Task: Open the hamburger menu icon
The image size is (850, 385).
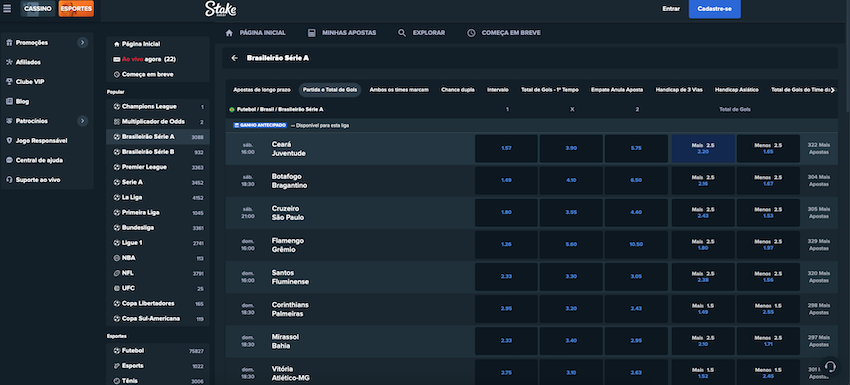Action: 7,9
